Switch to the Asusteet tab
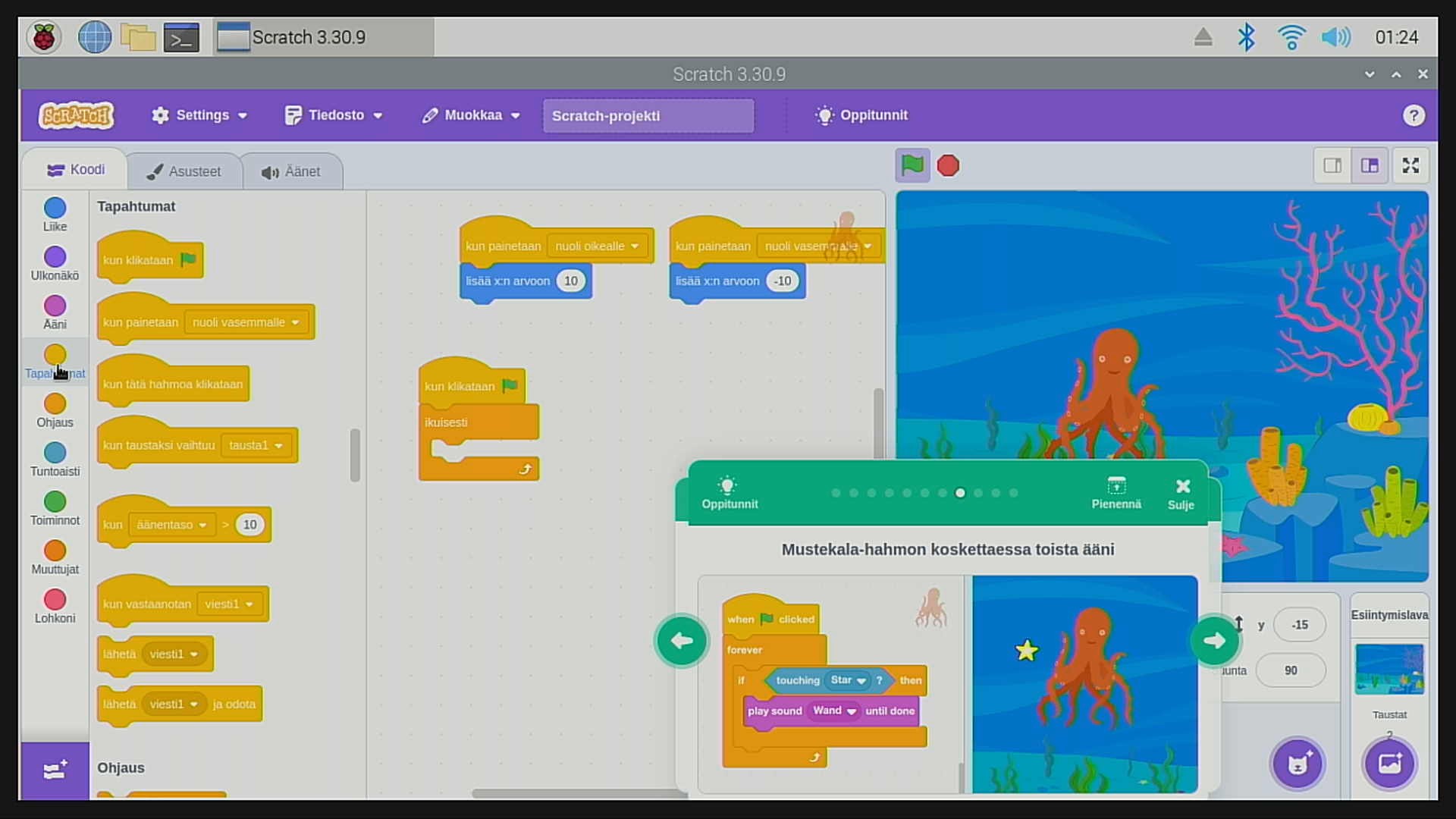Viewport: 1456px width, 819px height. pyautogui.click(x=184, y=172)
